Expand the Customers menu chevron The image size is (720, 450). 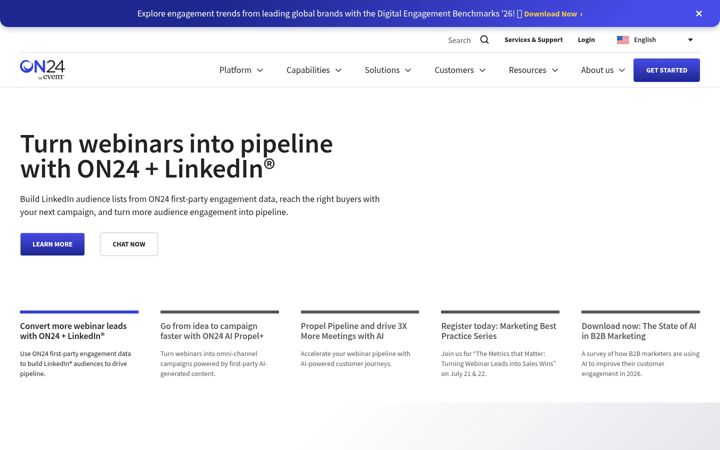(482, 70)
